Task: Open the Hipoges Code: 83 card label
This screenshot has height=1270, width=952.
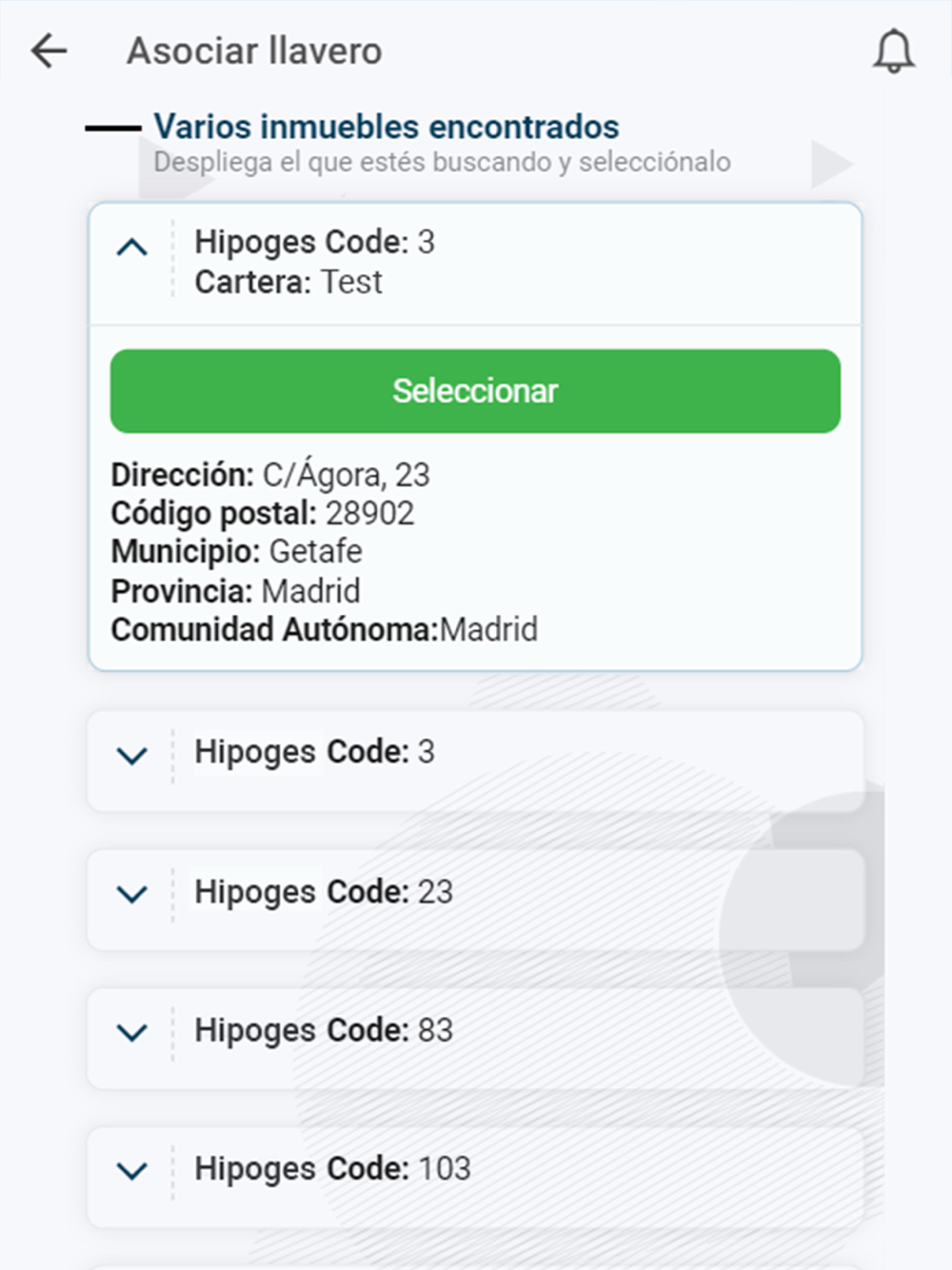Action: 324,1030
